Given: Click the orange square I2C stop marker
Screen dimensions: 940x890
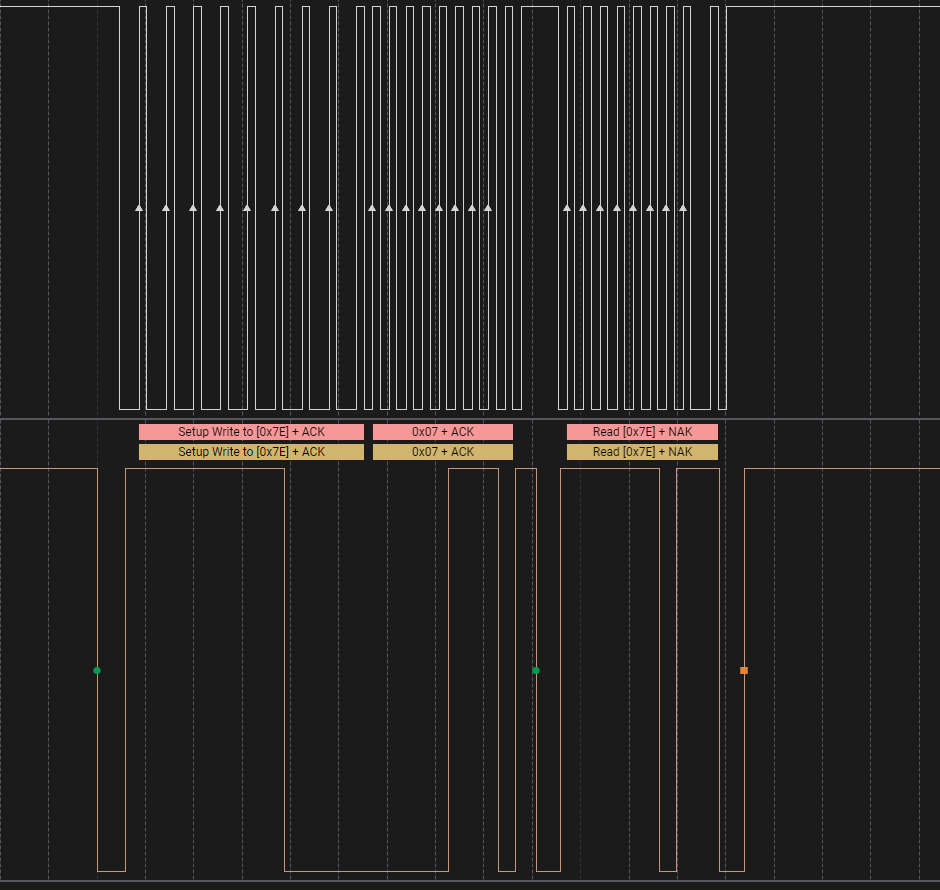Looking at the screenshot, I should pos(744,671).
